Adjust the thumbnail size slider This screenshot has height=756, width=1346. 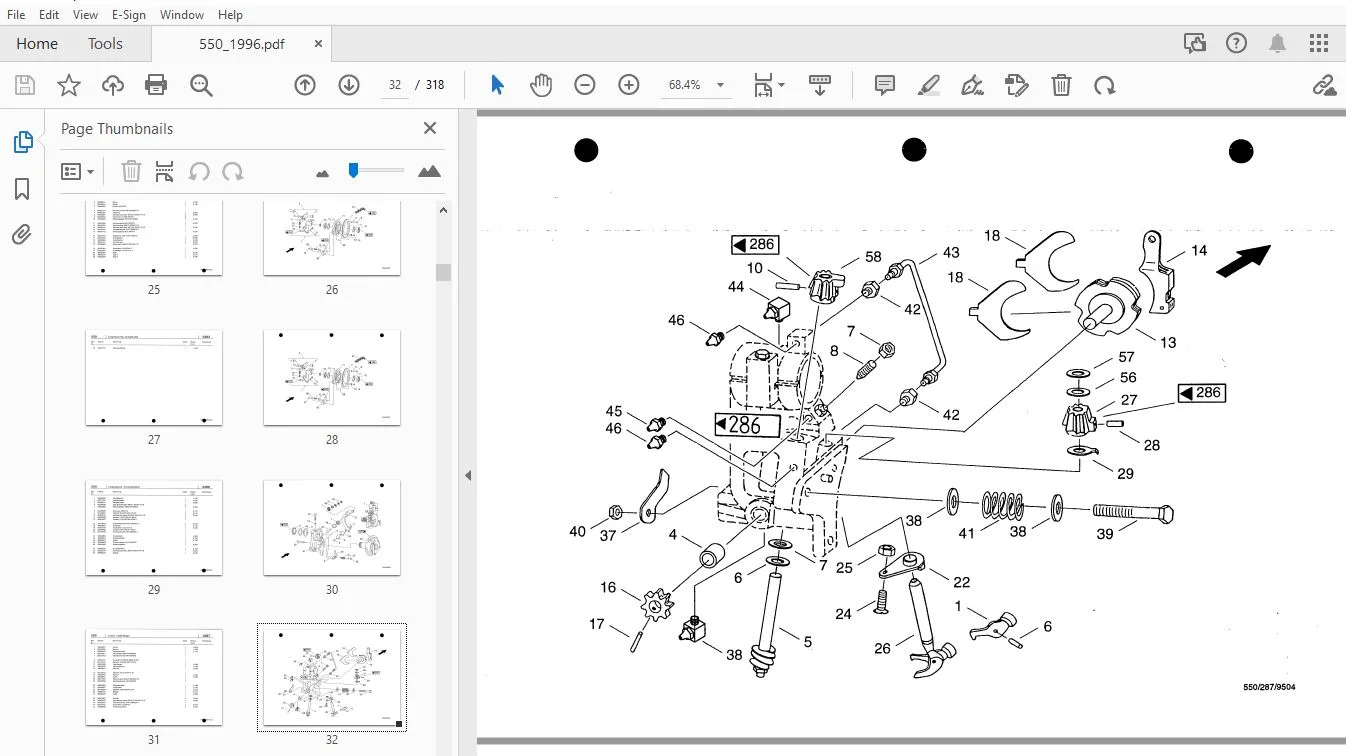pyautogui.click(x=353, y=171)
